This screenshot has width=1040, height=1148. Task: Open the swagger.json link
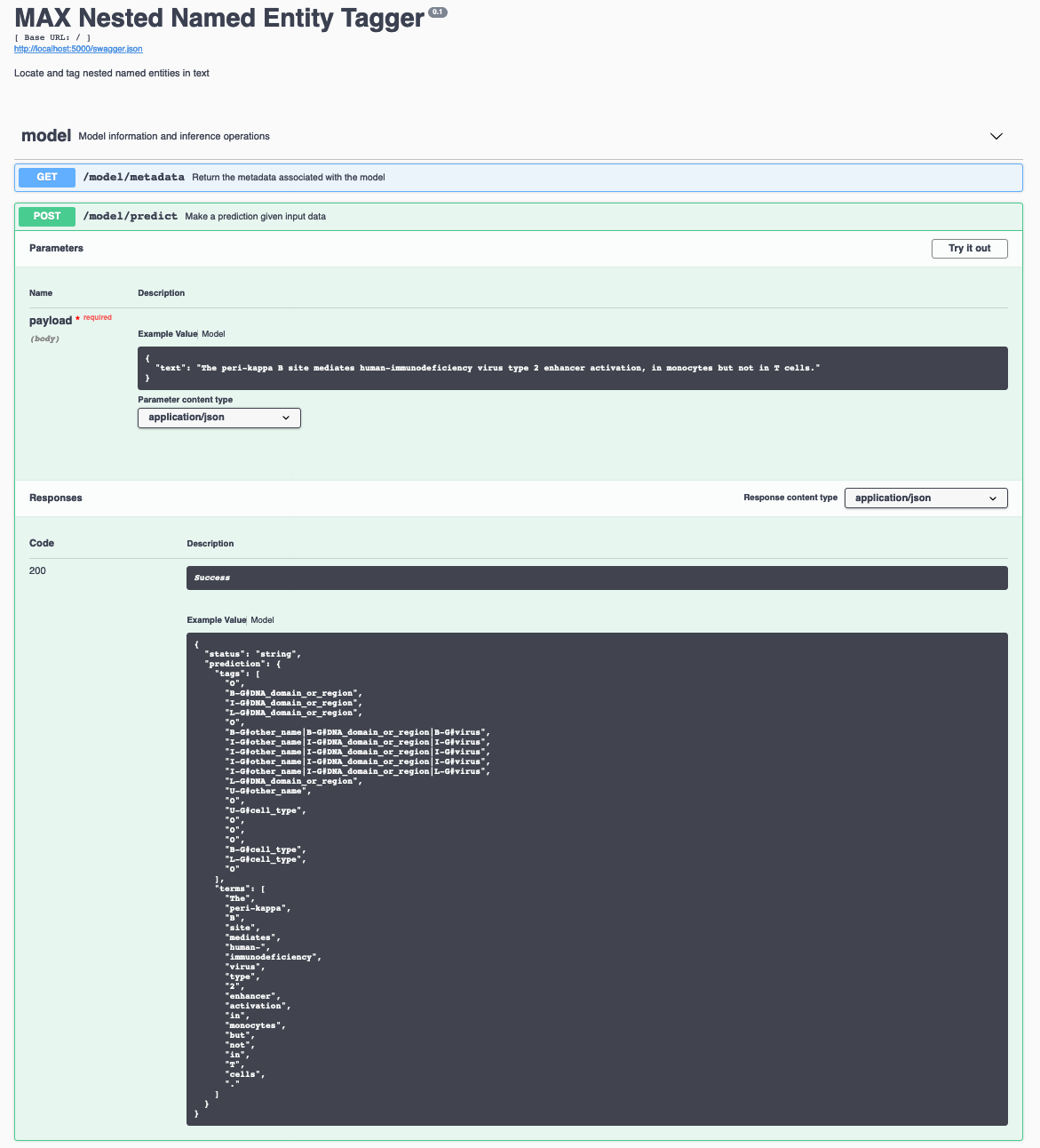pos(78,49)
